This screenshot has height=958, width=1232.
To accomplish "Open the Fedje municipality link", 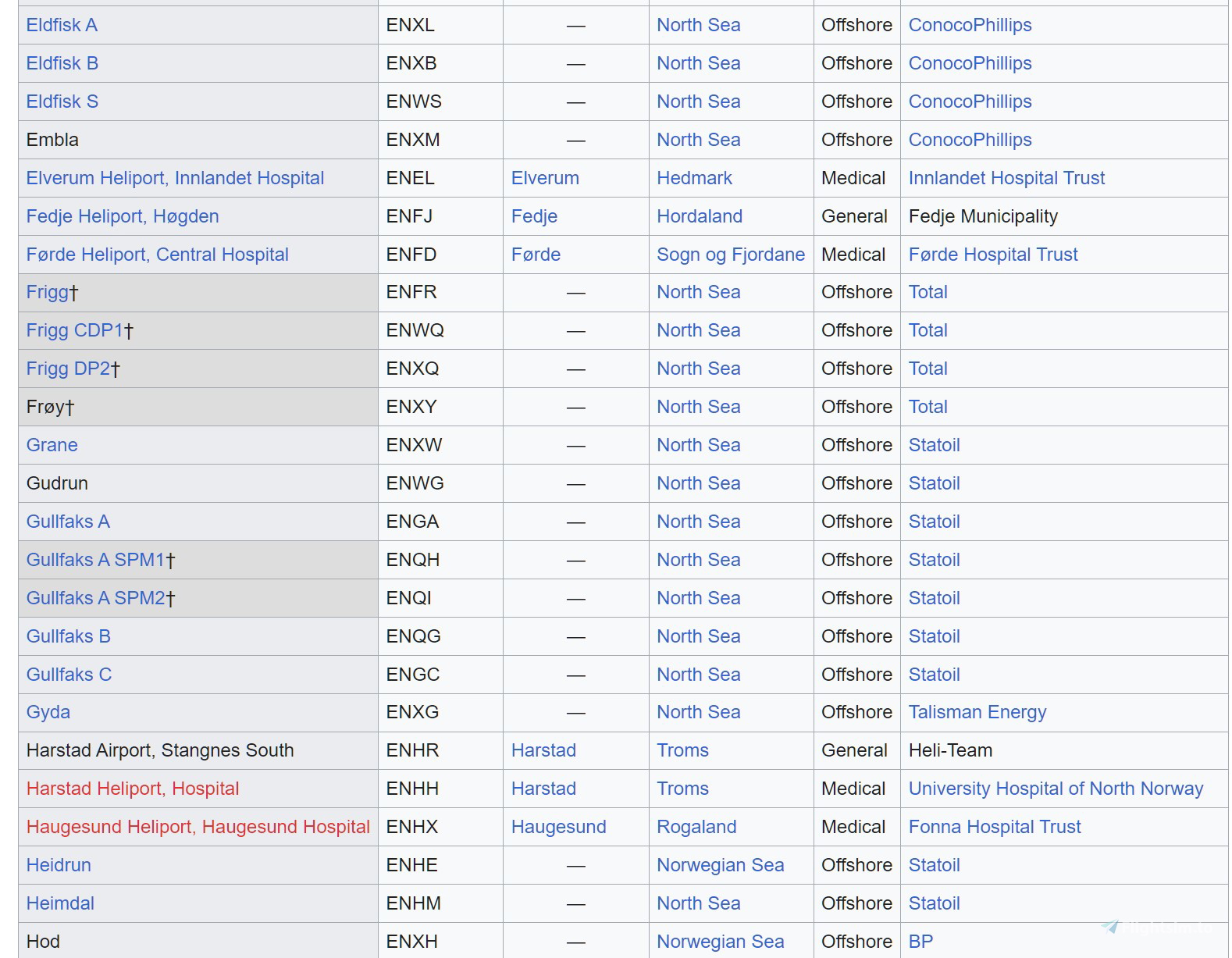I will (x=534, y=216).
